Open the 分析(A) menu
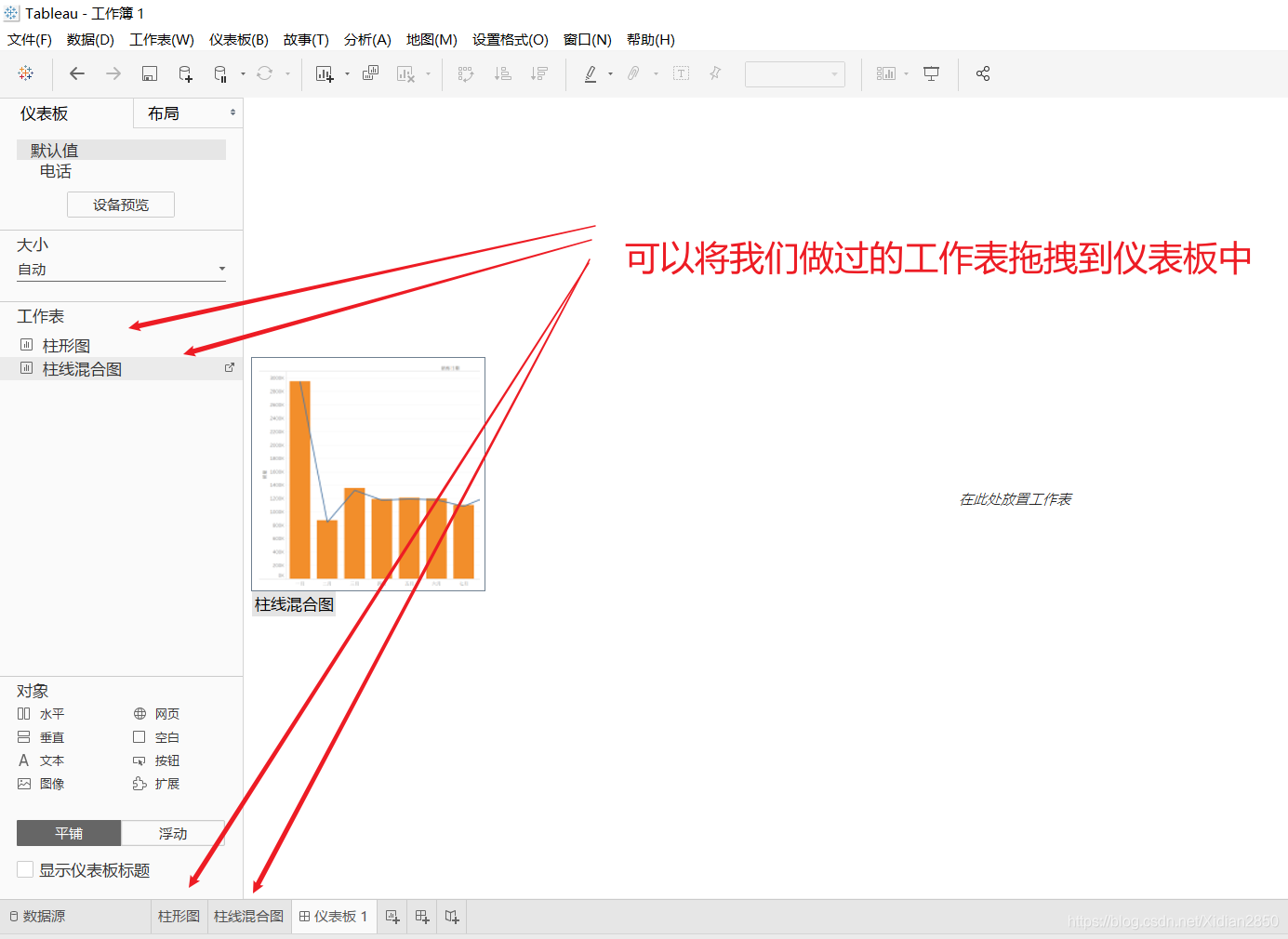Viewport: 1288px width, 939px height. [x=367, y=40]
